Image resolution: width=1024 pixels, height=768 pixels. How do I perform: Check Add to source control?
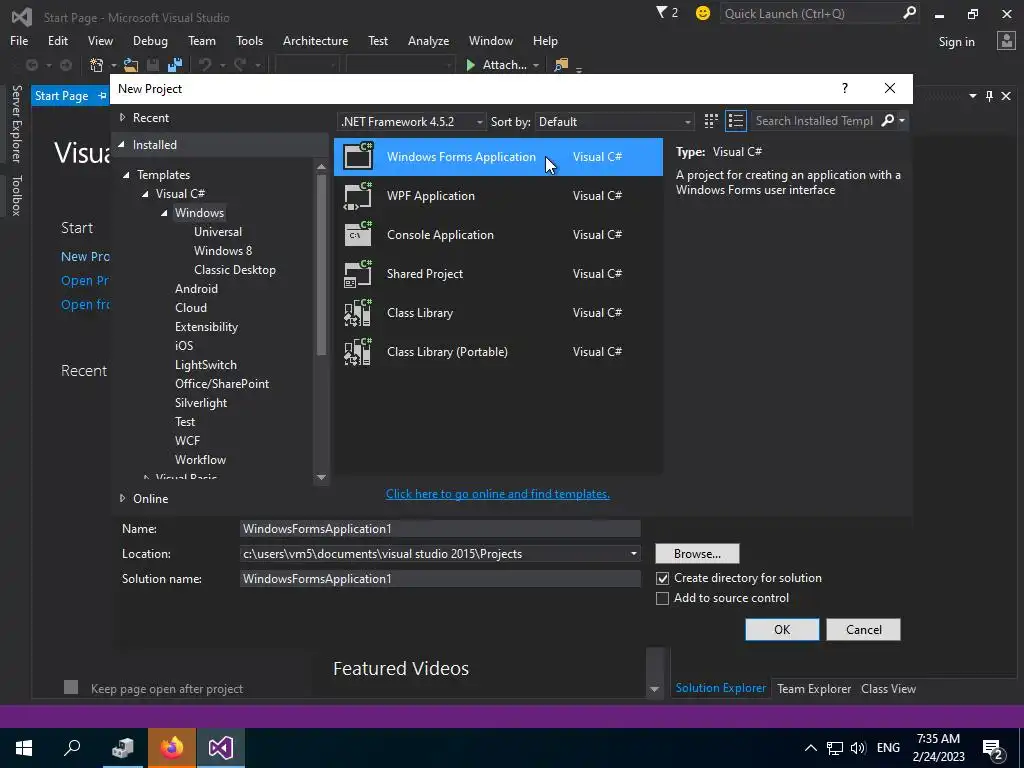(x=662, y=598)
